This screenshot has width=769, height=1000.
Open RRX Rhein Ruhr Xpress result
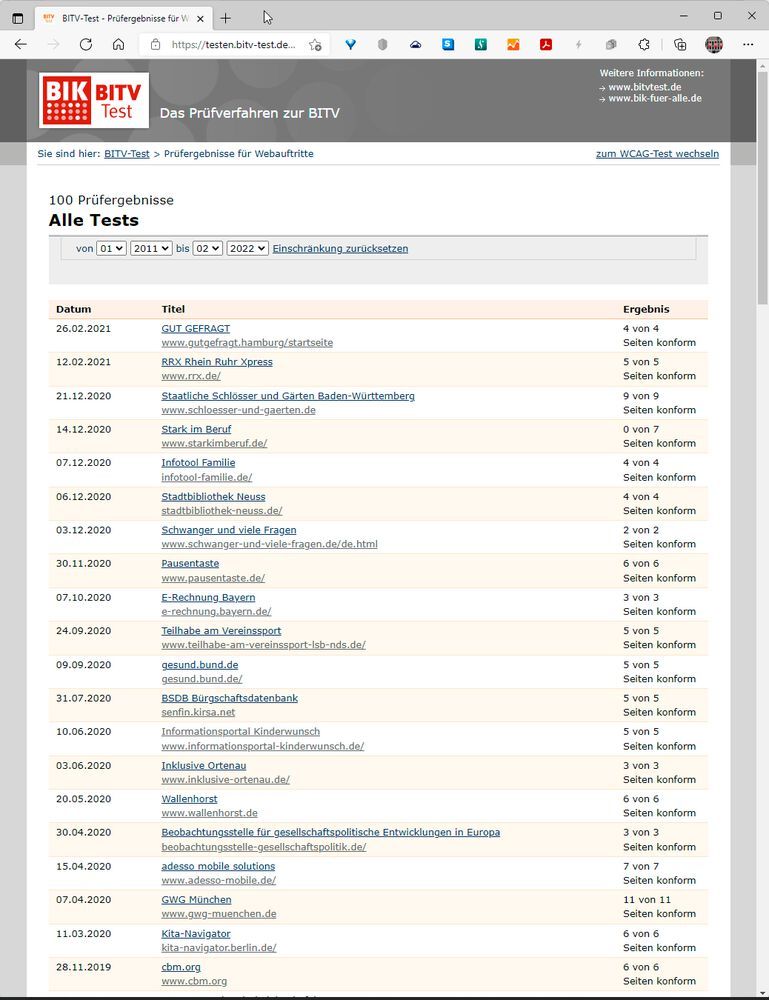coord(217,362)
